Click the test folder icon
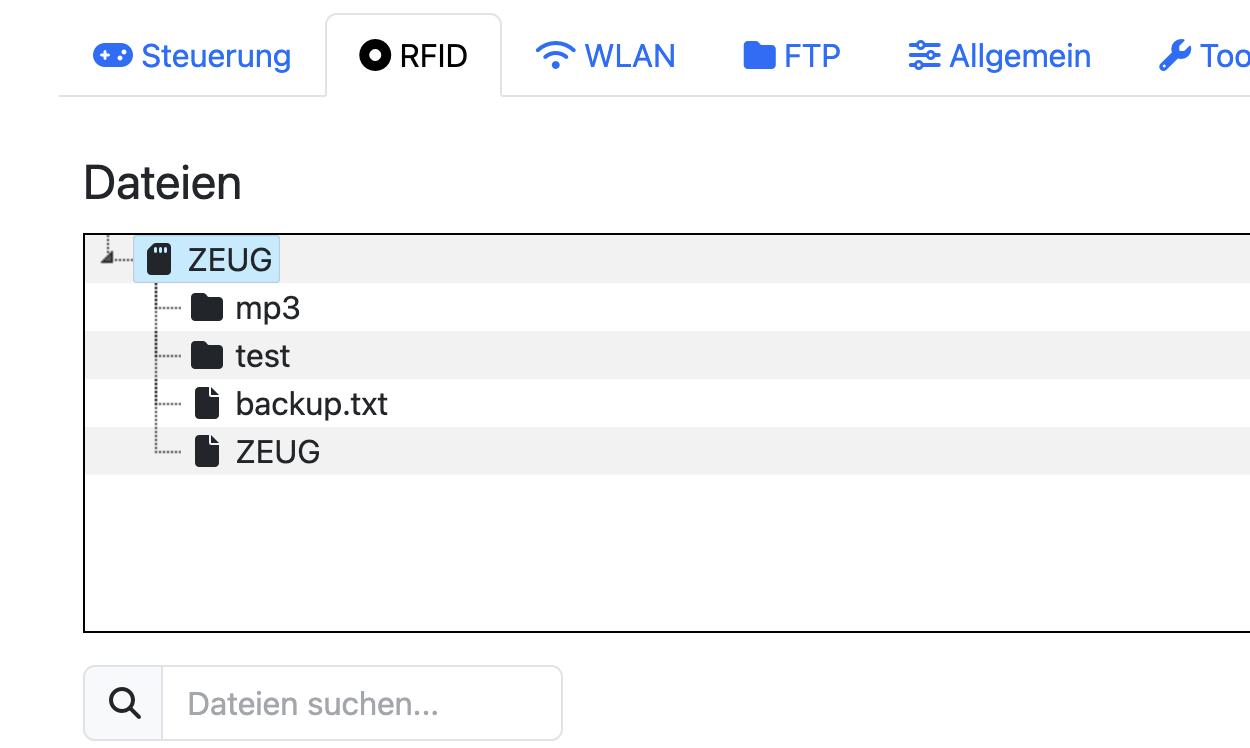The image size is (1250, 748). pos(207,356)
